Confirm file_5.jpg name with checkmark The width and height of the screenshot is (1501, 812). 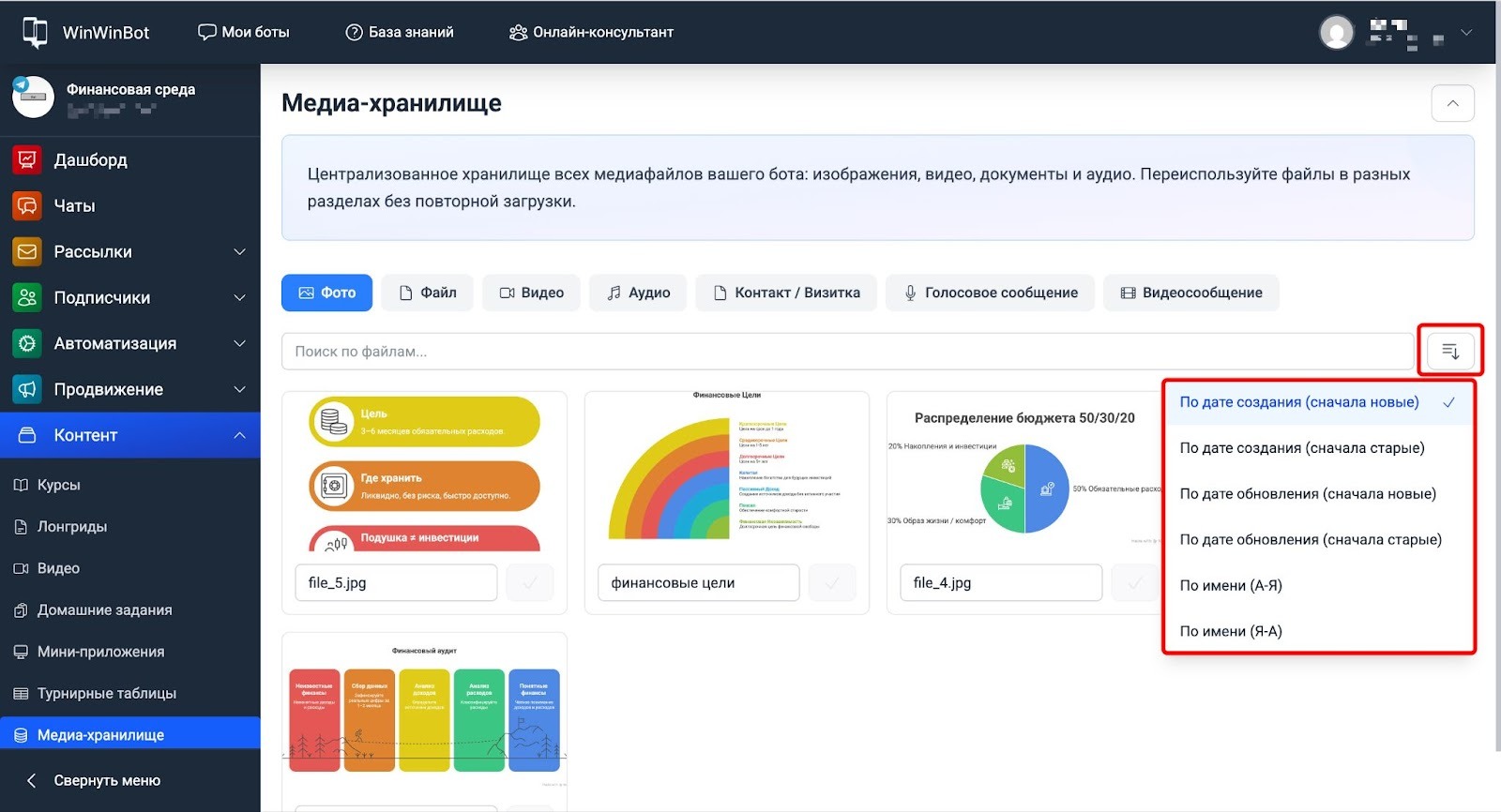530,583
